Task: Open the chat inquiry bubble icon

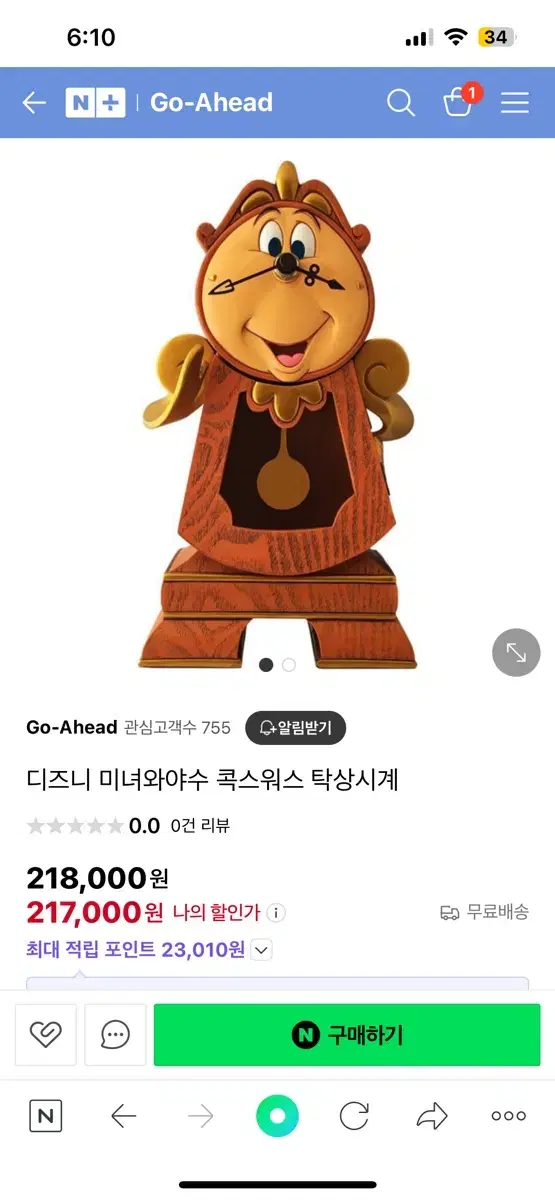Action: tap(116, 1035)
